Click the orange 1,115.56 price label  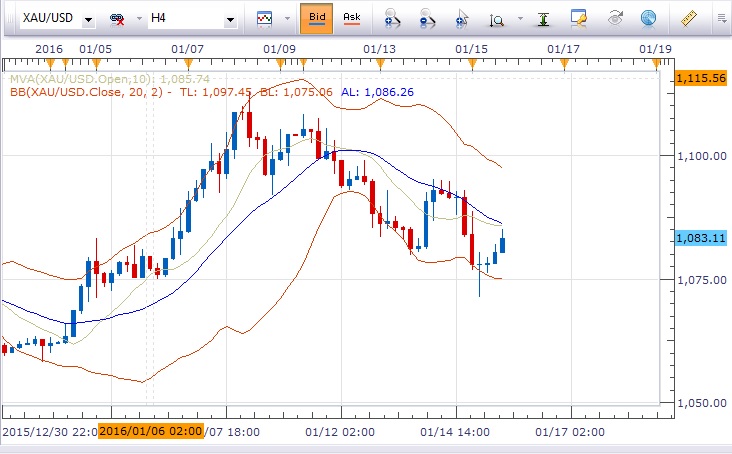[701, 78]
